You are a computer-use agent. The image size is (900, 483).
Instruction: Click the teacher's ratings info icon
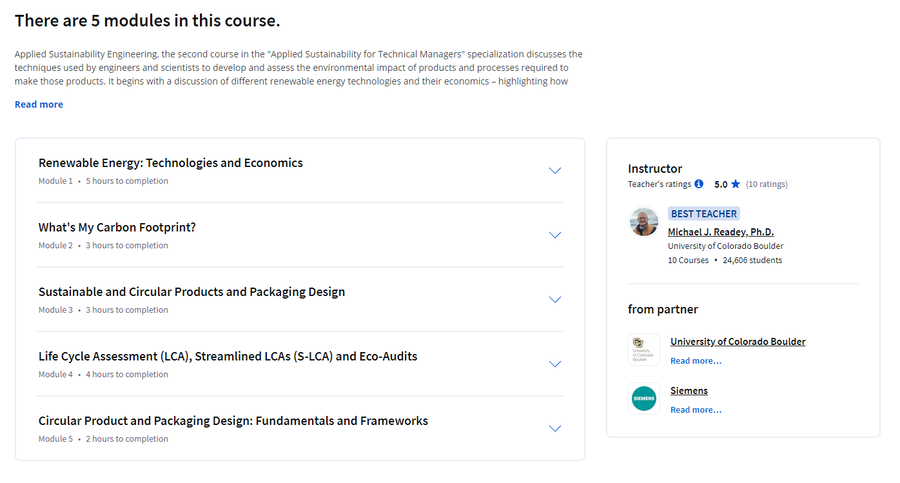point(699,184)
